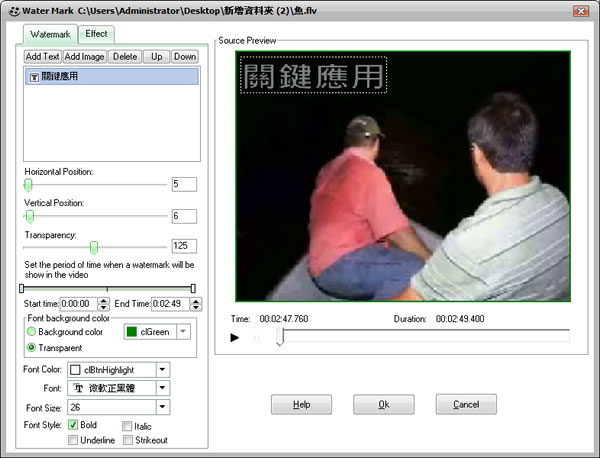The width and height of the screenshot is (600, 458).
Task: Click the Transparency slider handle
Action: point(94,247)
